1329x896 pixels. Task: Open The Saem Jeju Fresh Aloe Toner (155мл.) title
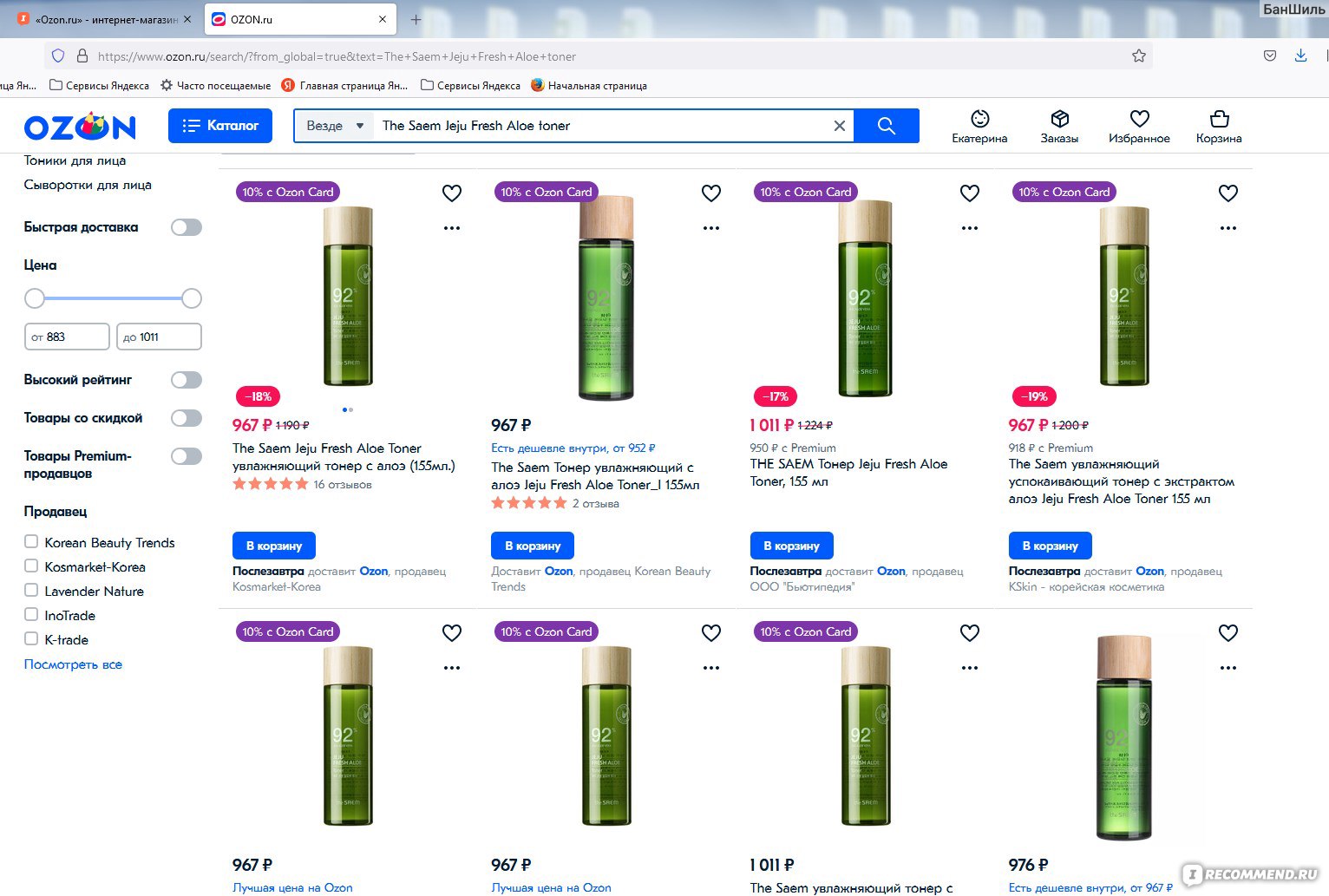pyautogui.click(x=344, y=457)
